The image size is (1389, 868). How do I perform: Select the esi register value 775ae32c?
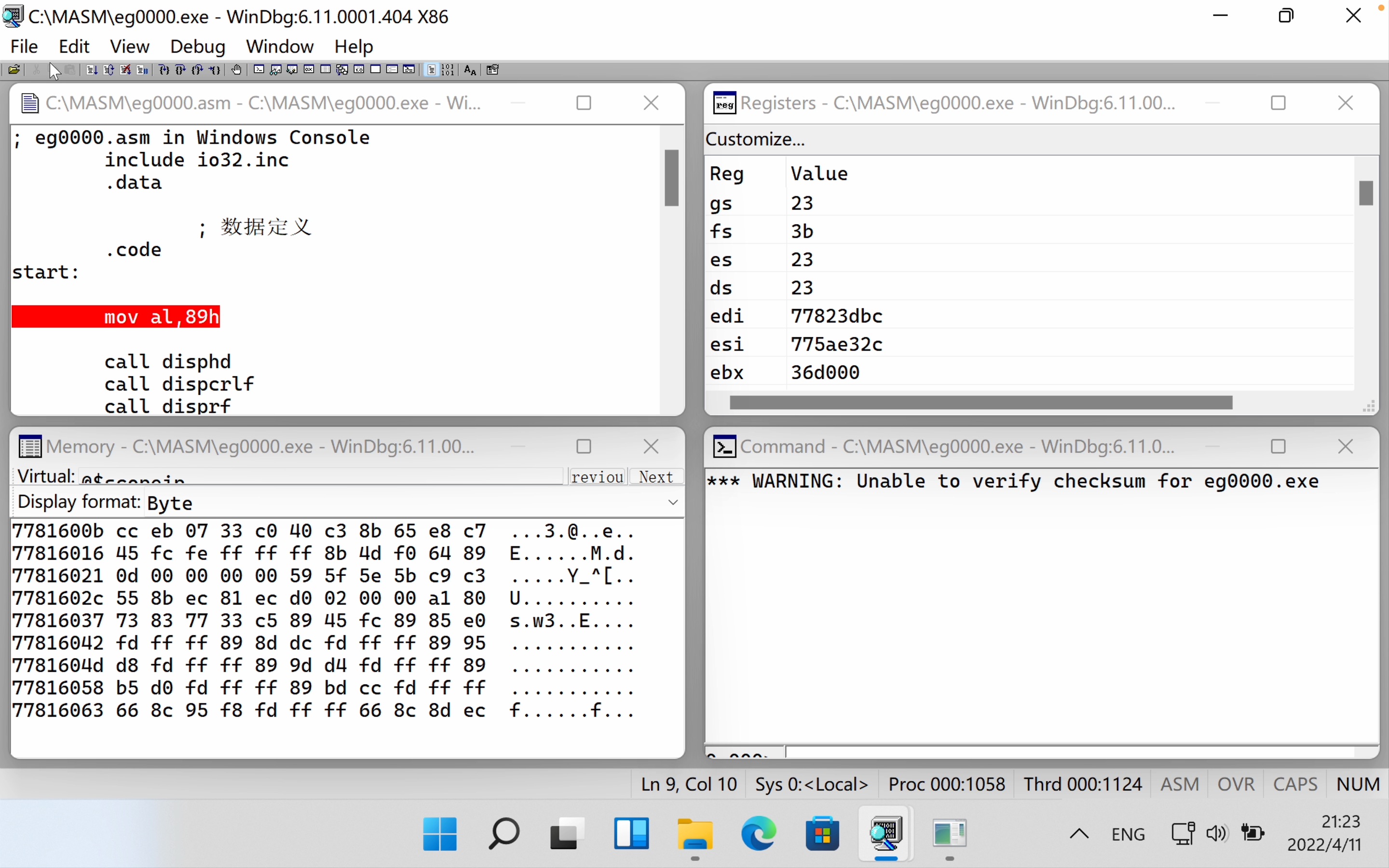836,344
